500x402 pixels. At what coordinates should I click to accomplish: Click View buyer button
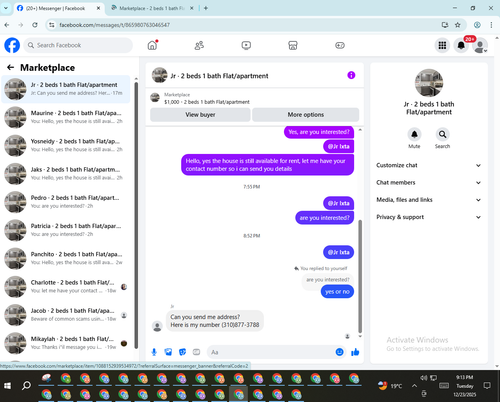[200, 115]
